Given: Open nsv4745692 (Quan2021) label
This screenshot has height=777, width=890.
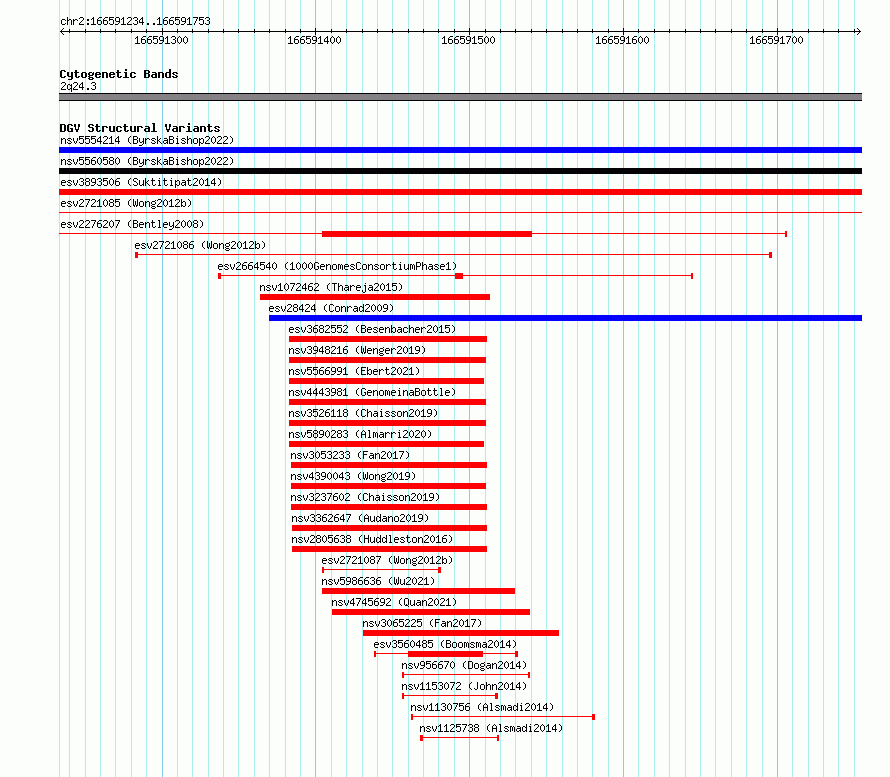Looking at the screenshot, I should click(x=394, y=602).
